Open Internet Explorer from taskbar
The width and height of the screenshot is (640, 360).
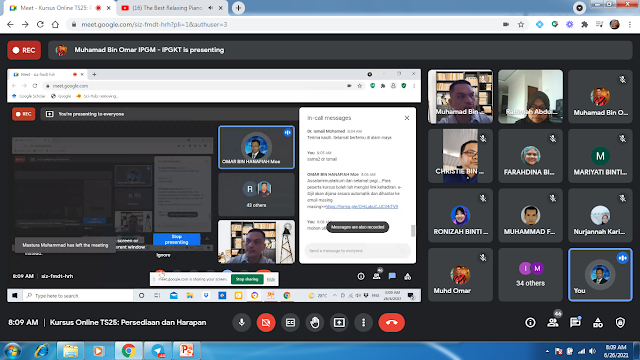tap(41, 351)
